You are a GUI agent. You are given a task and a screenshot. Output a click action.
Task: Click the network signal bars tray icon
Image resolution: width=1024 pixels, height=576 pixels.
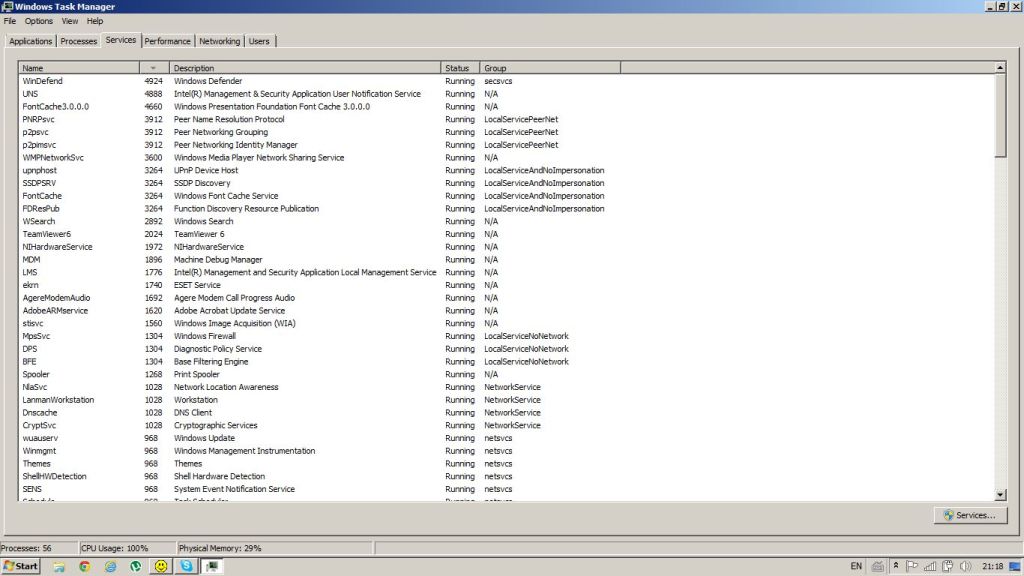[929, 566]
